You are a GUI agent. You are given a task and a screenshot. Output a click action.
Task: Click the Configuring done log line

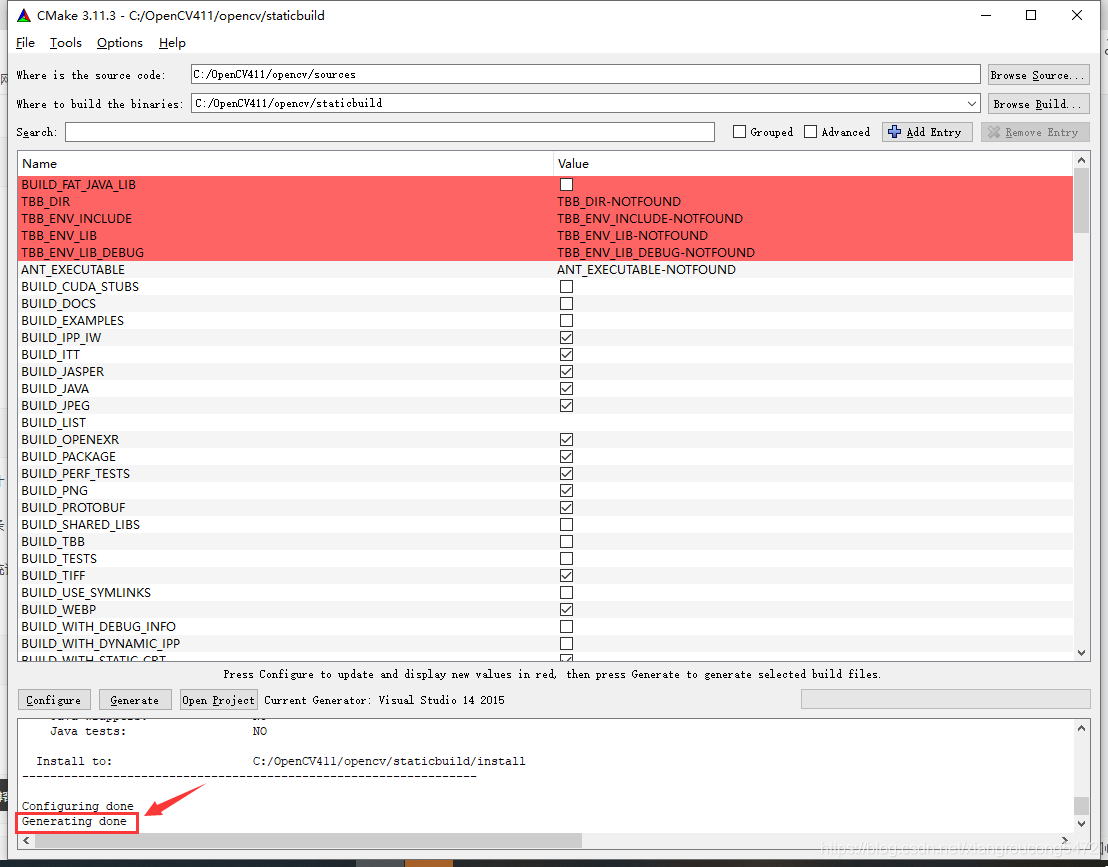pos(78,806)
